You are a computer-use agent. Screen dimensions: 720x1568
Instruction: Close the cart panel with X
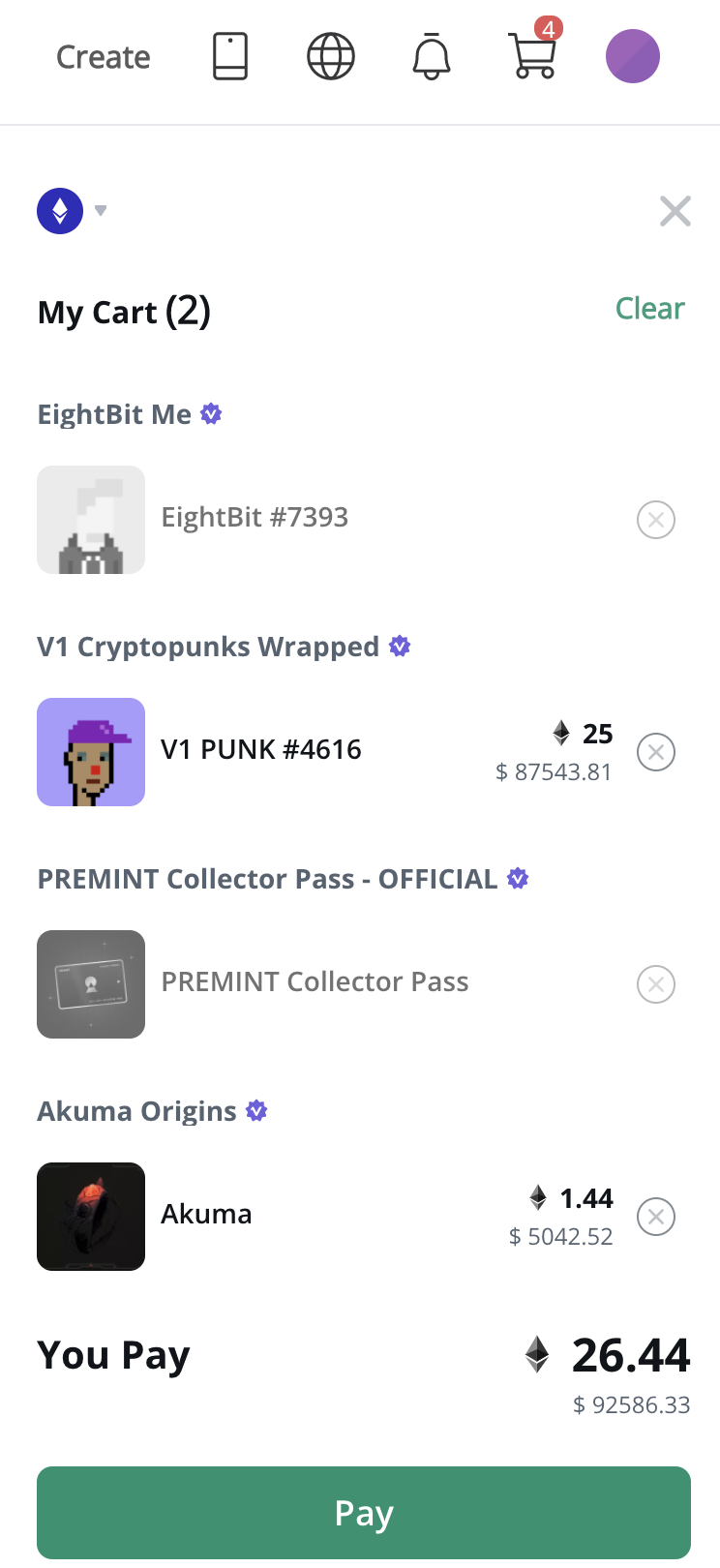[x=675, y=211]
